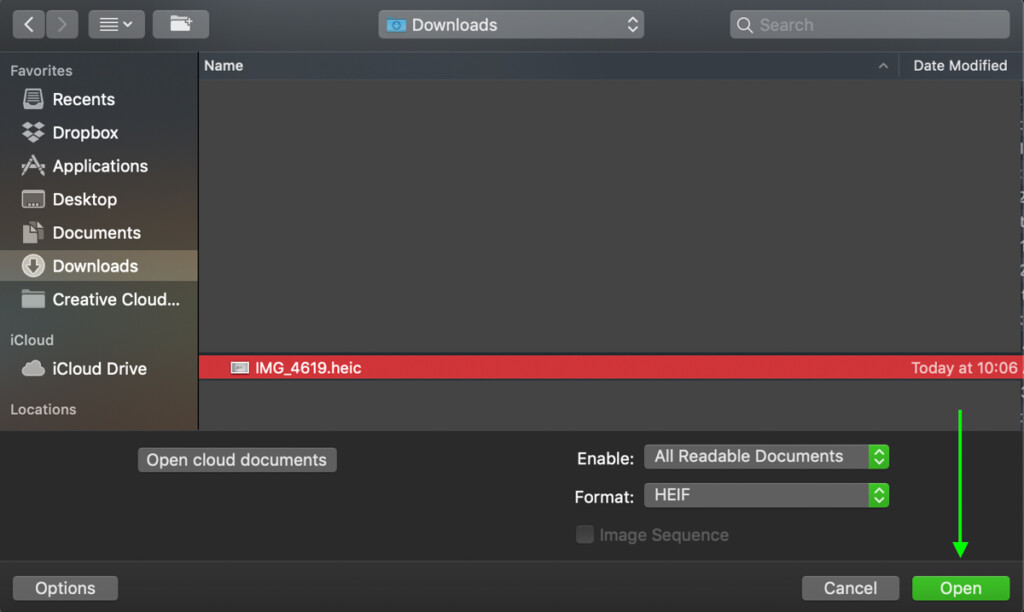Focus the Search field
1024x612 pixels.
[x=870, y=25]
